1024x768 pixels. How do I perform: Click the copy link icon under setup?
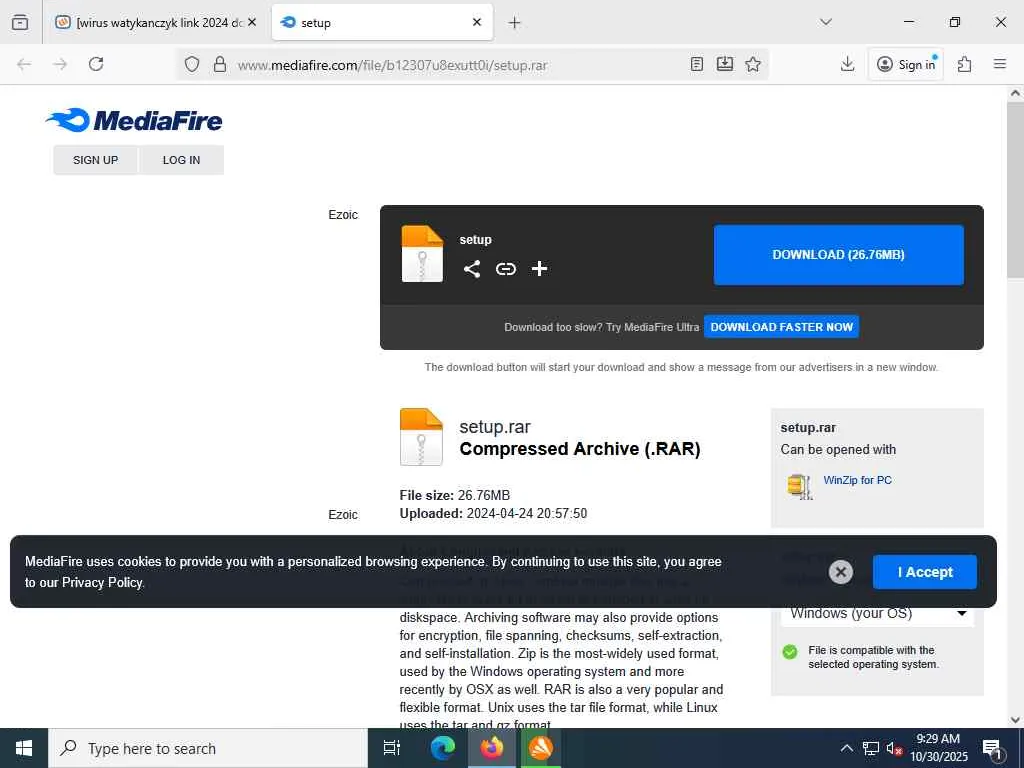click(x=505, y=269)
